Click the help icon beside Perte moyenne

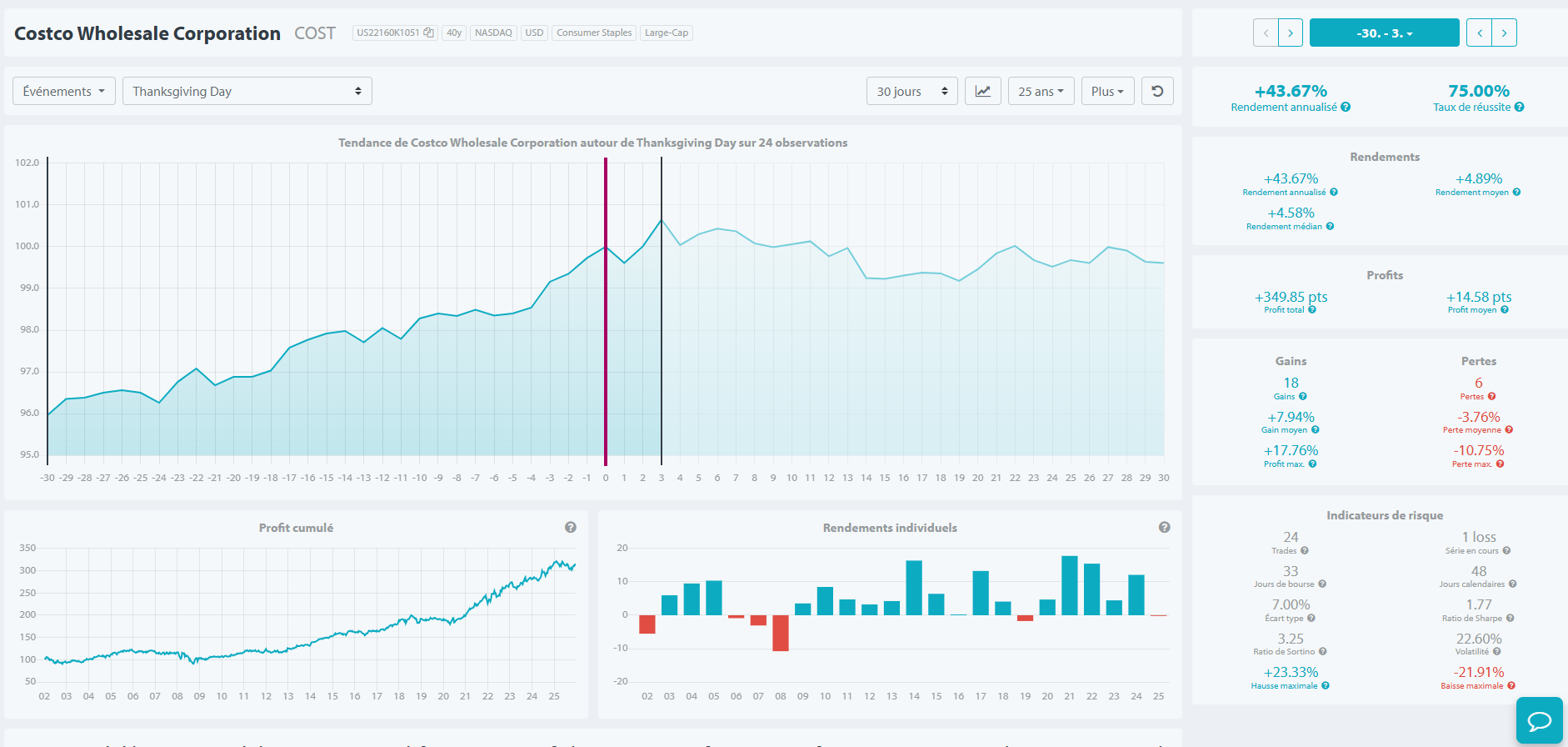(1509, 429)
